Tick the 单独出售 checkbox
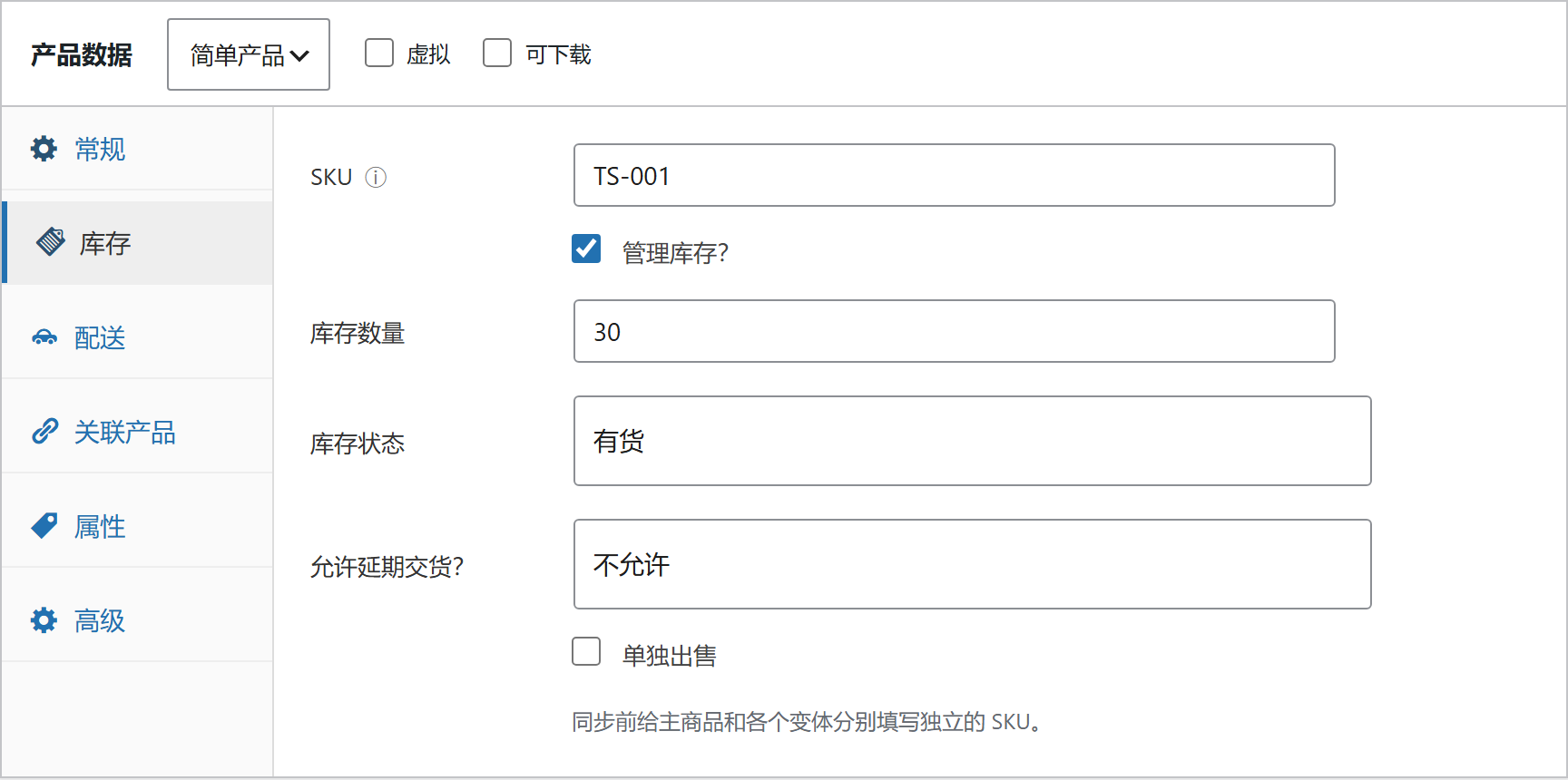The image size is (1568, 780). click(586, 651)
